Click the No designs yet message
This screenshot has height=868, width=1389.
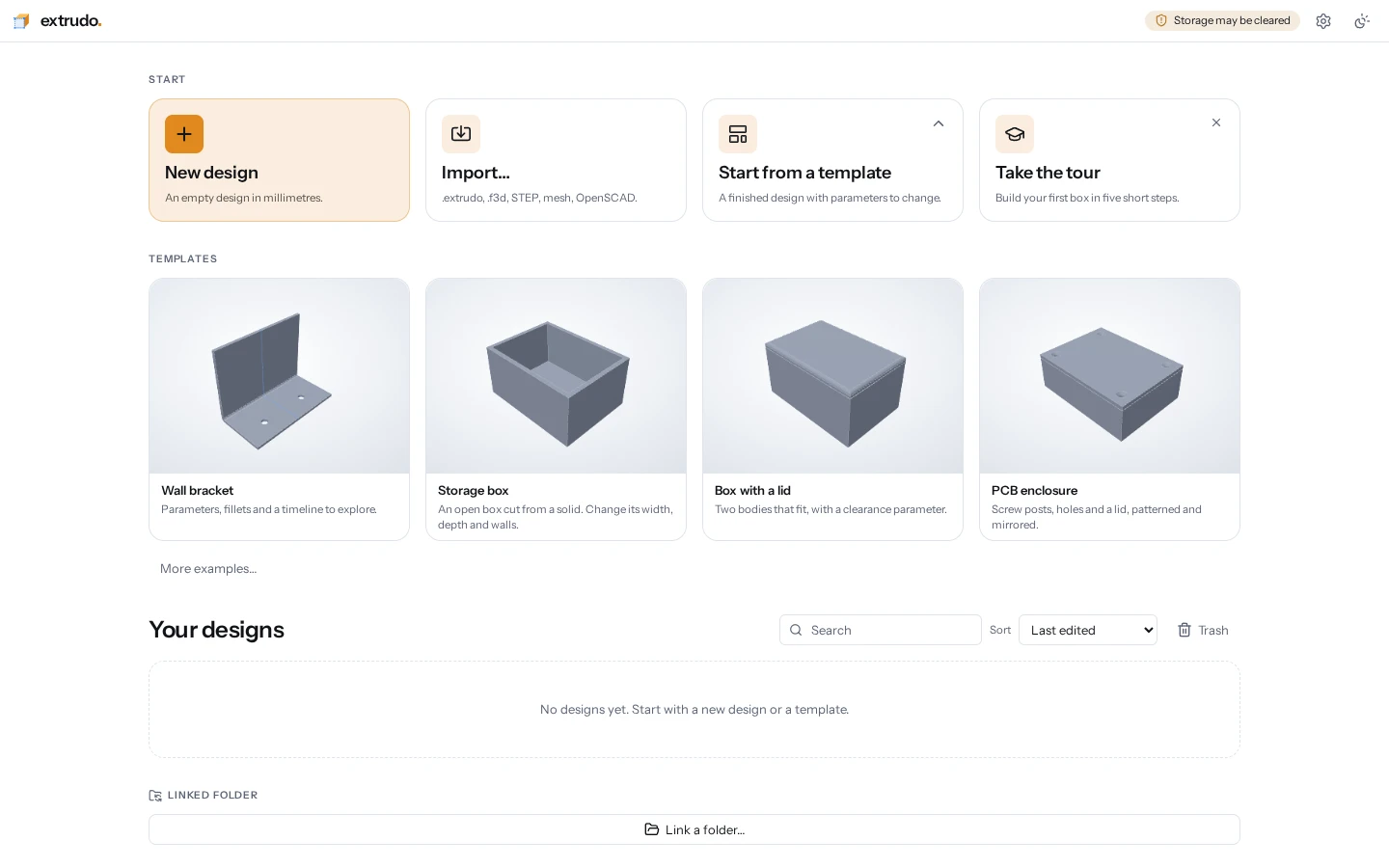694,710
